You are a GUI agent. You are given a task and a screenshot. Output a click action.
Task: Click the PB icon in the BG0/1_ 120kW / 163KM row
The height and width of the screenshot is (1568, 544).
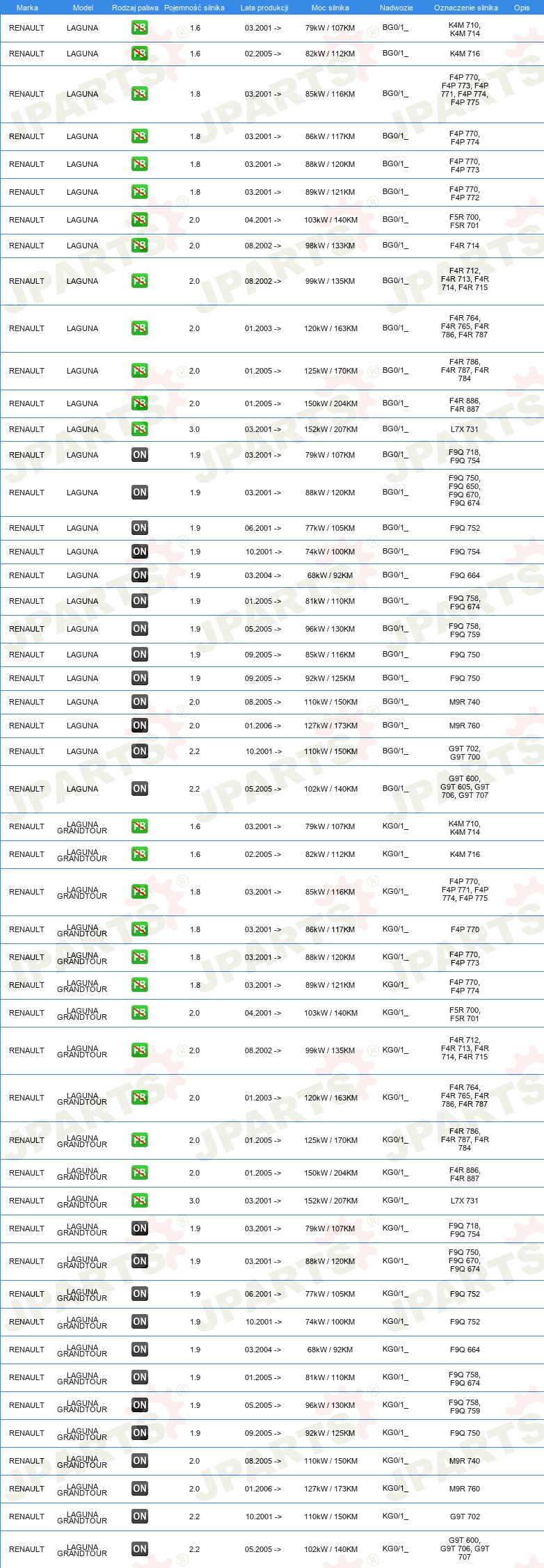tap(139, 328)
